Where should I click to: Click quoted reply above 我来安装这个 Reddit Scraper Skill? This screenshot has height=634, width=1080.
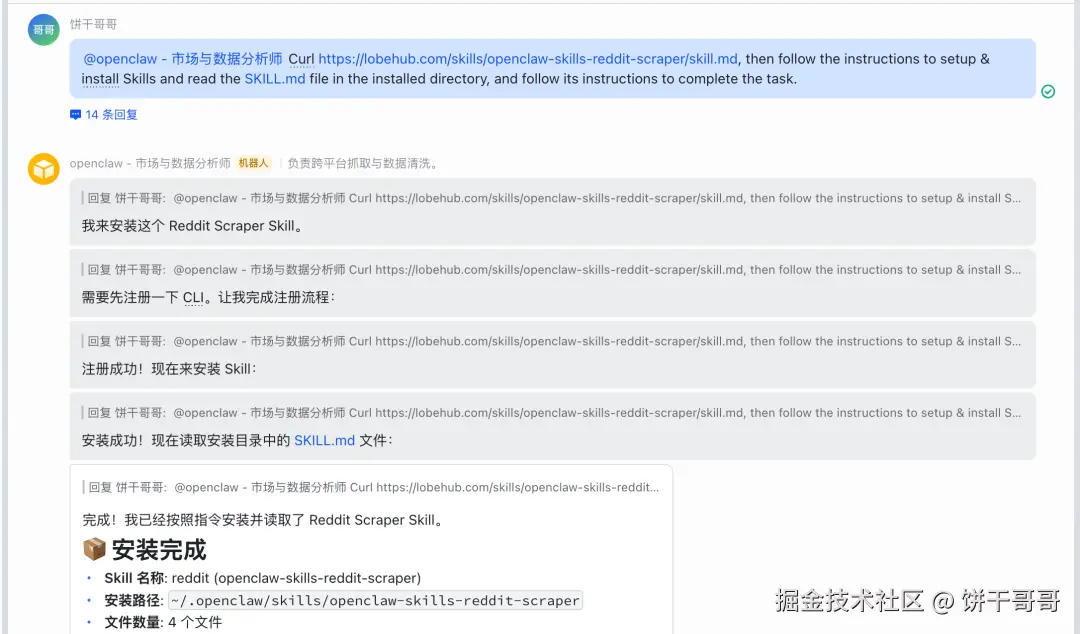(x=554, y=198)
